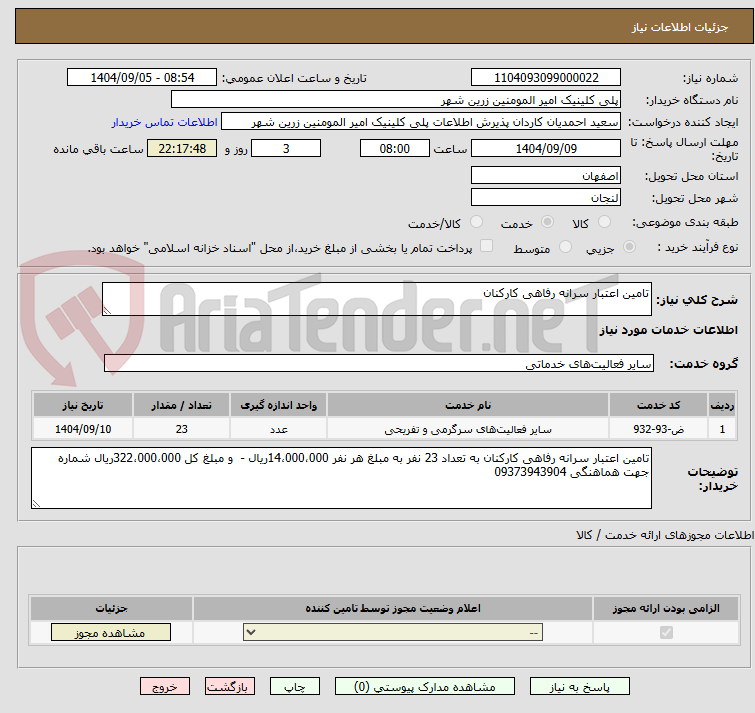Click the deadline time field 08:00
This screenshot has width=755, height=713.
click(x=395, y=148)
